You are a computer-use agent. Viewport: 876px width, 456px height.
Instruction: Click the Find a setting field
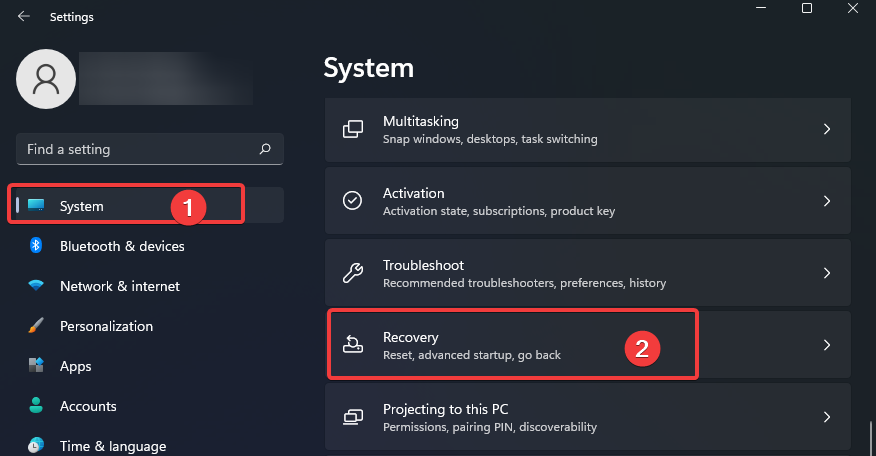(x=150, y=149)
